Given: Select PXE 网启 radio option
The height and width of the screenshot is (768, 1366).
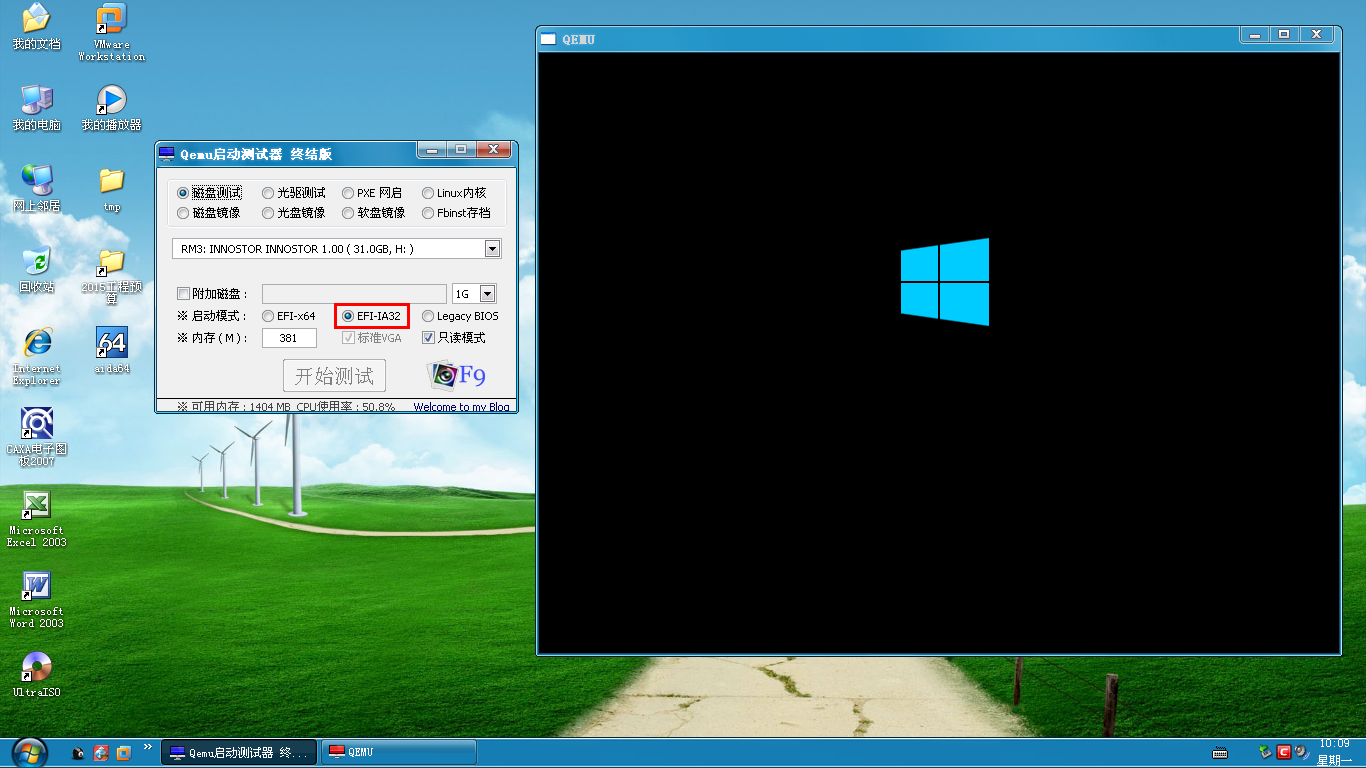Looking at the screenshot, I should (x=372, y=193).
